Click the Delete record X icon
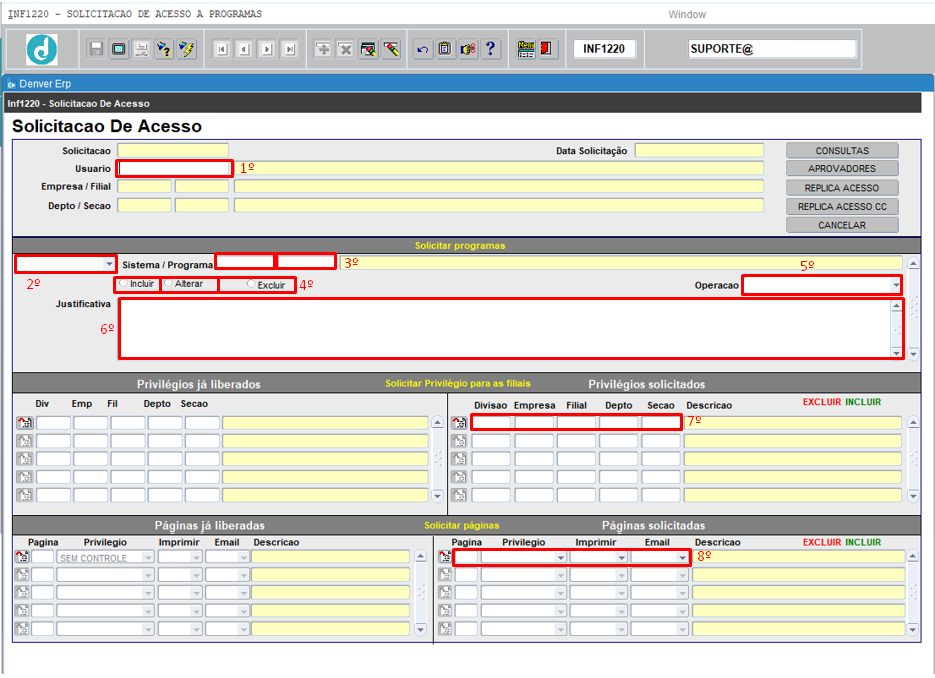 [345, 49]
